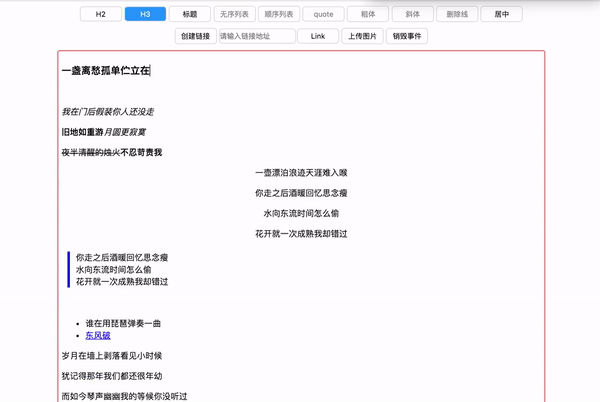
Task: Click blockquote line 水向东流时间怎么偷
Action: click(114, 270)
